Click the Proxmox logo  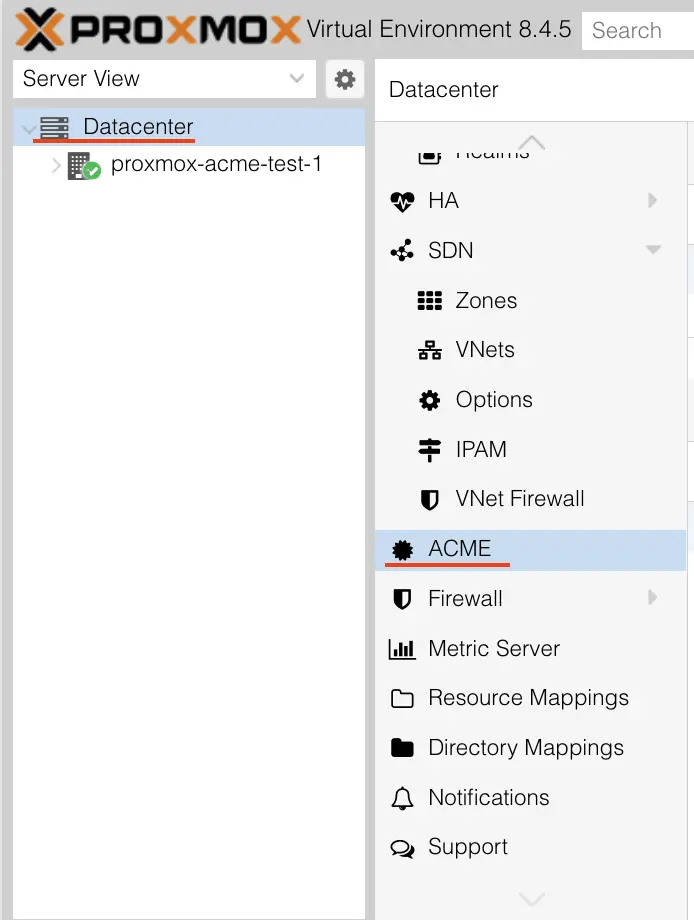click(158, 29)
